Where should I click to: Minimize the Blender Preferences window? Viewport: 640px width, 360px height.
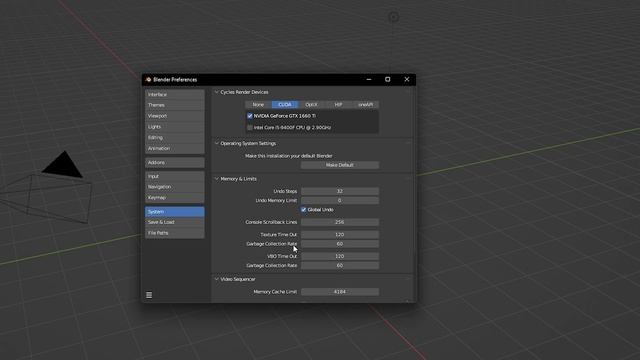[x=369, y=80]
